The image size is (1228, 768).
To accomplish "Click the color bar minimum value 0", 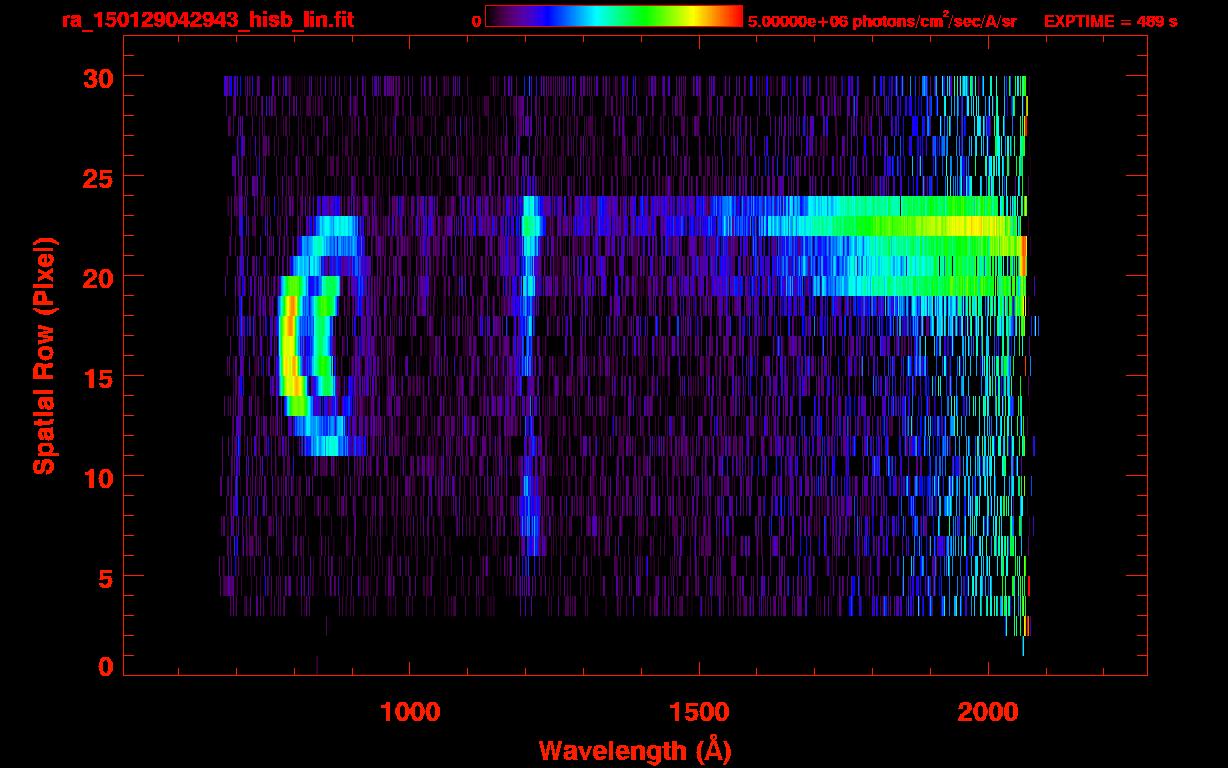I will 476,21.
